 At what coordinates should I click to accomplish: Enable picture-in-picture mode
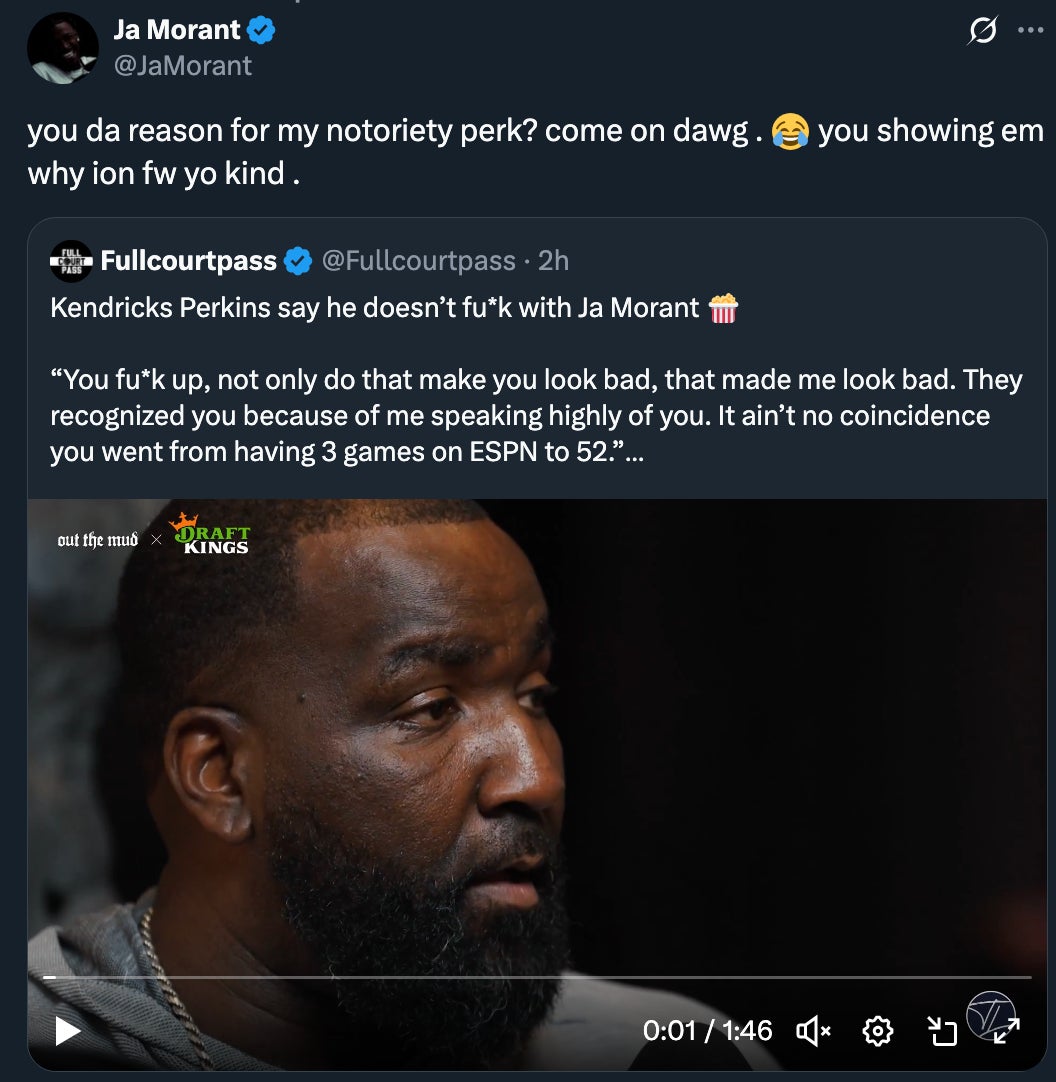941,1030
